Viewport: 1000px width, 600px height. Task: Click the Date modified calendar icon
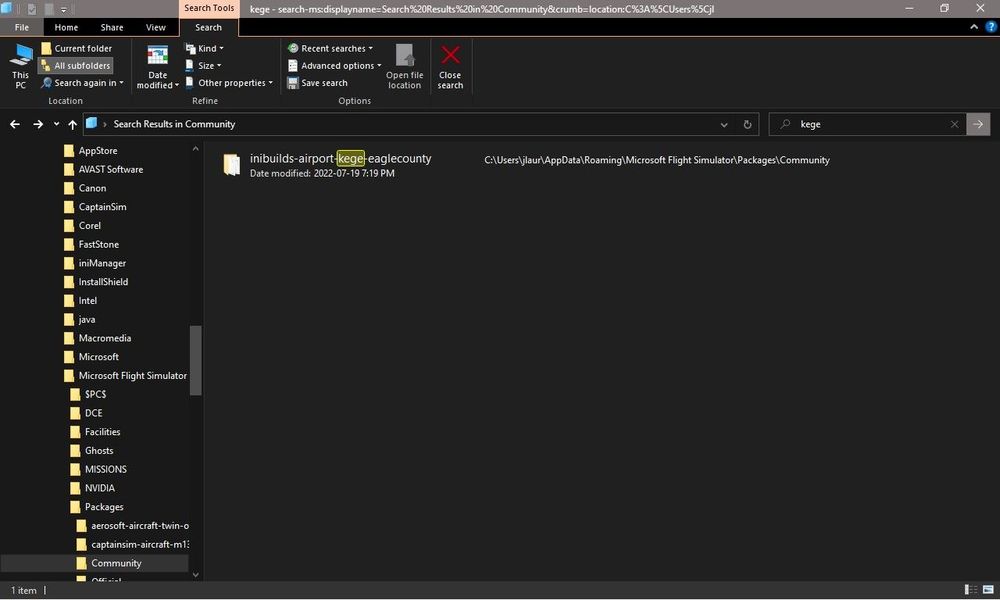point(158,56)
